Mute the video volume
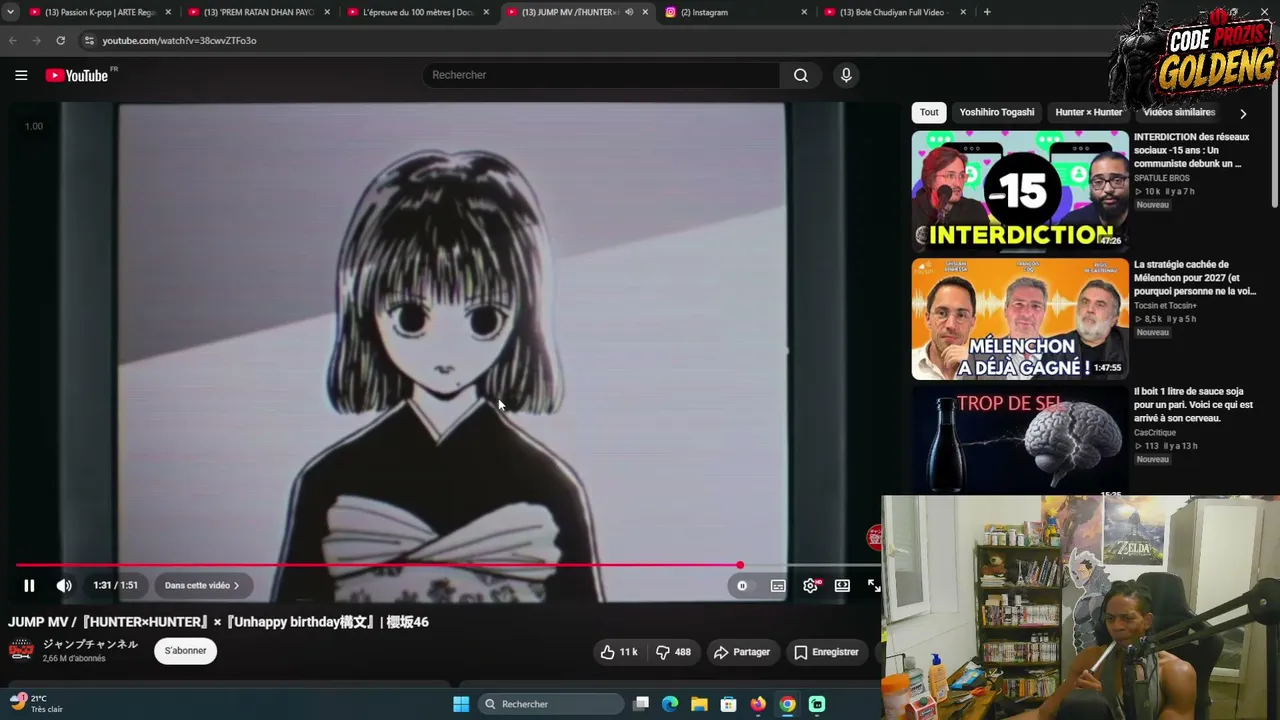 (x=64, y=586)
